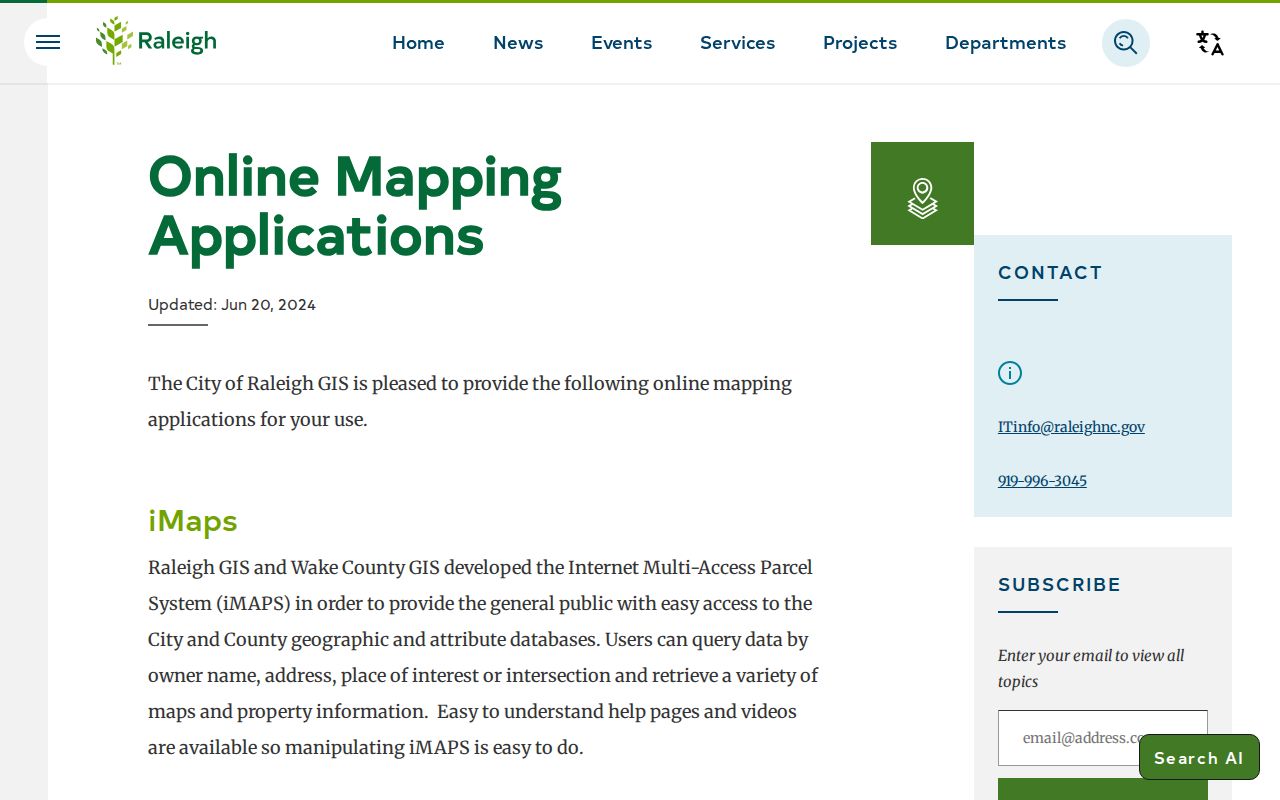Screen dimensions: 1280x800
Task: Click the contact info circle icon
Action: [x=1010, y=373]
